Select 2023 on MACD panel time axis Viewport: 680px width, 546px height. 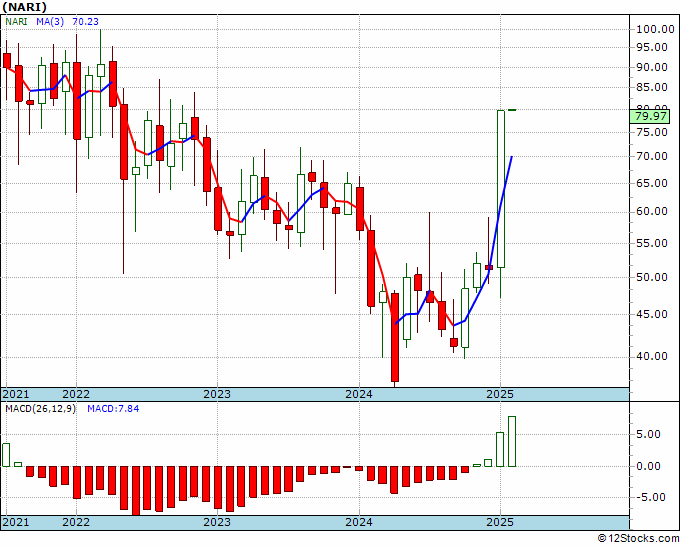(217, 522)
